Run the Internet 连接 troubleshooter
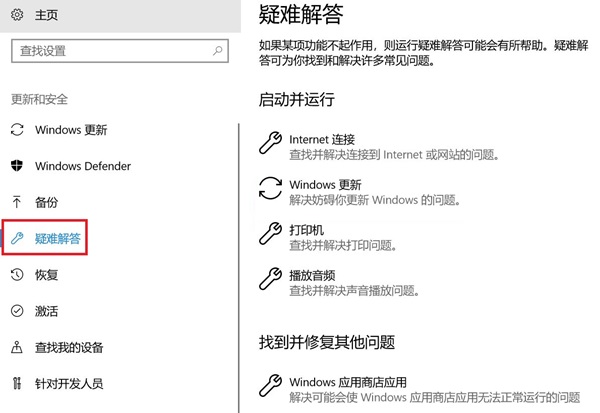 click(x=379, y=147)
